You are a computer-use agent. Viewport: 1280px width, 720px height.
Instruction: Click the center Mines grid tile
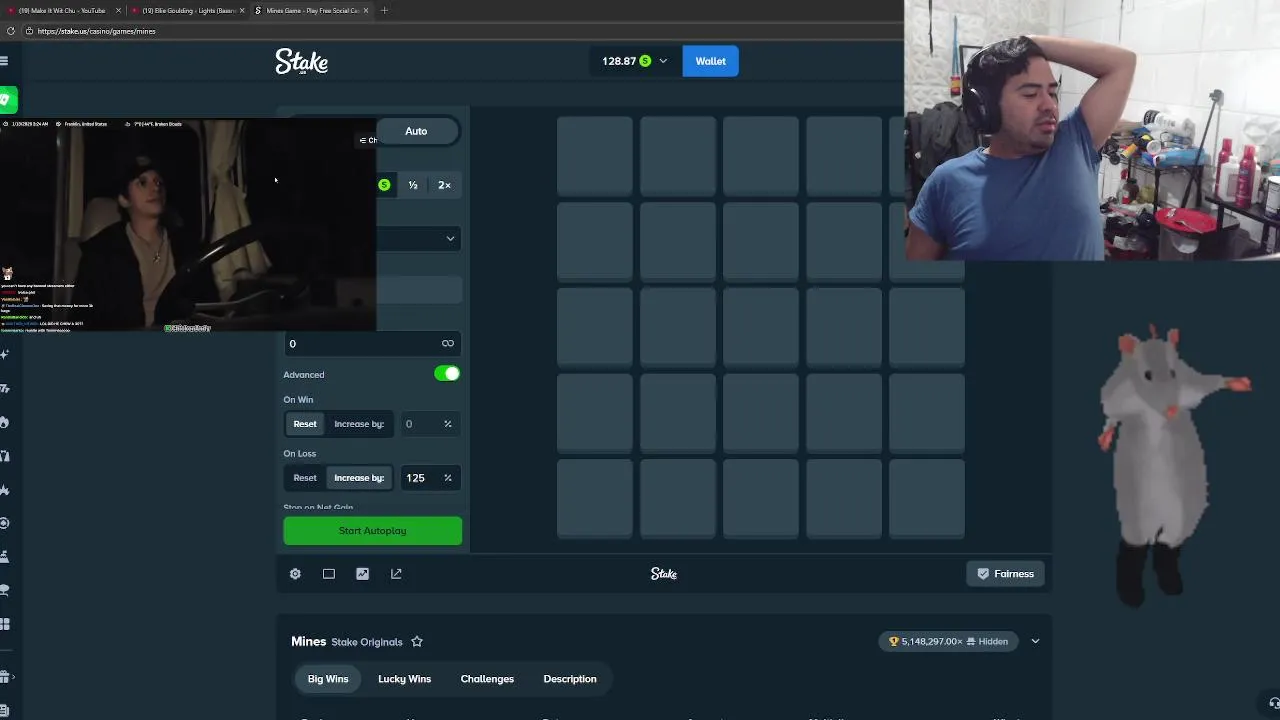tap(761, 327)
